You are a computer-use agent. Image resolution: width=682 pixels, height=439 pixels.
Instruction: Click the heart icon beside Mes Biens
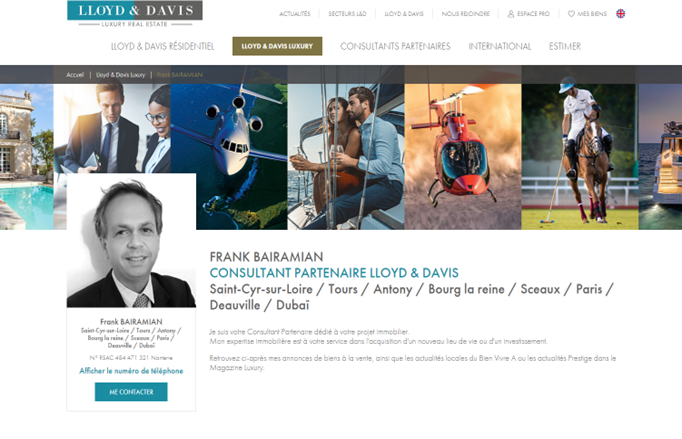(571, 13)
